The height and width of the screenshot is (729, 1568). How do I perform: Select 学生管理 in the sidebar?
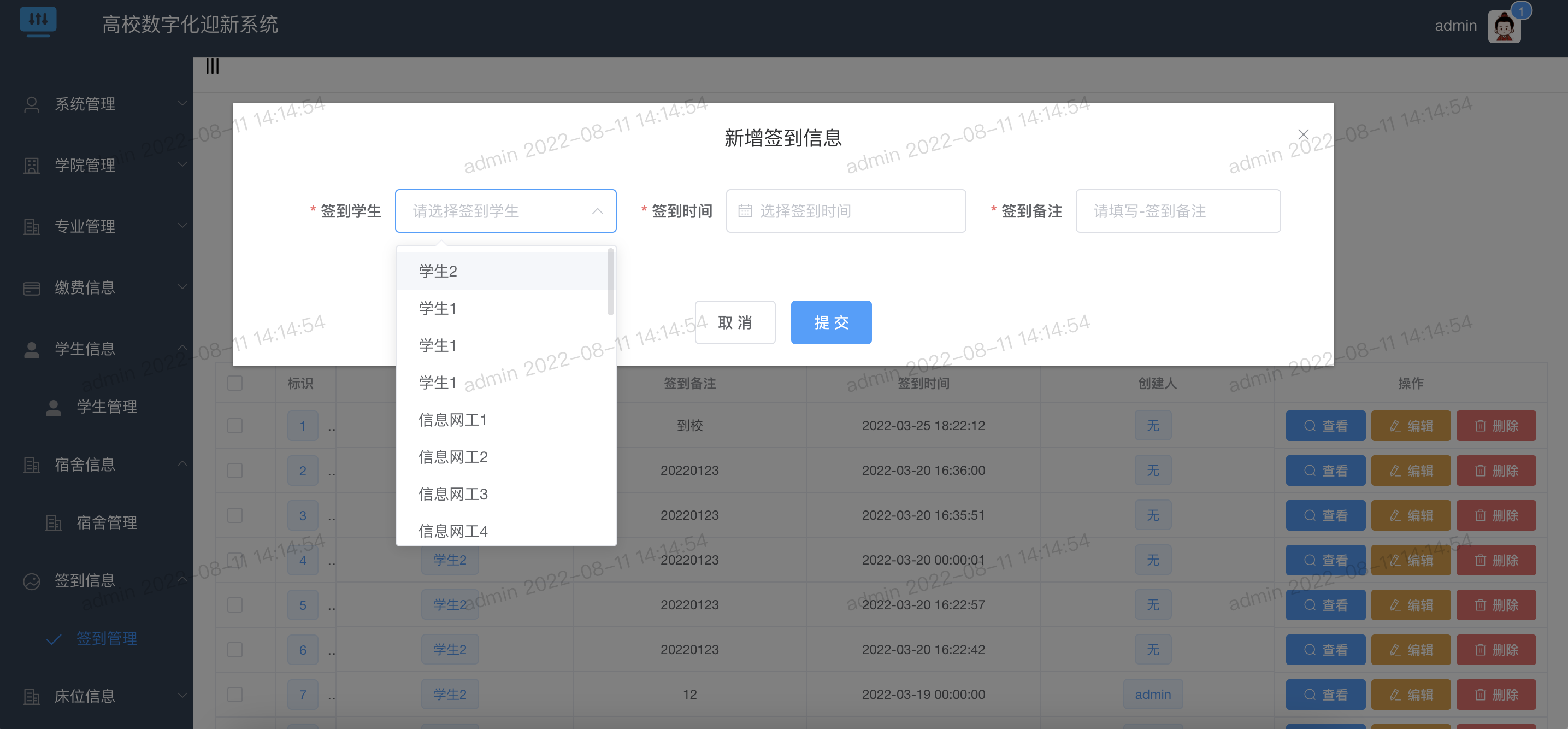(x=107, y=407)
